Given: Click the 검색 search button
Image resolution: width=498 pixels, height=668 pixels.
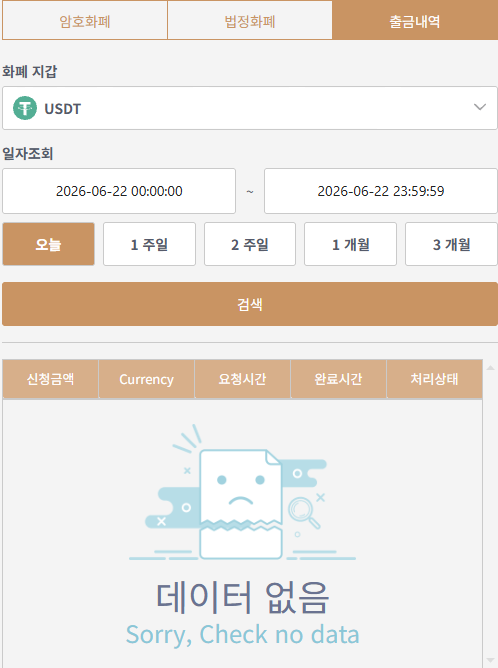Looking at the screenshot, I should [250, 304].
